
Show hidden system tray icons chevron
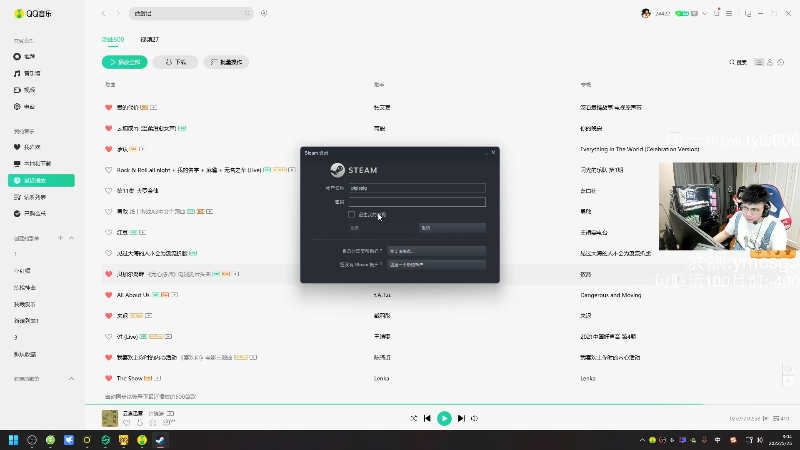coord(642,440)
